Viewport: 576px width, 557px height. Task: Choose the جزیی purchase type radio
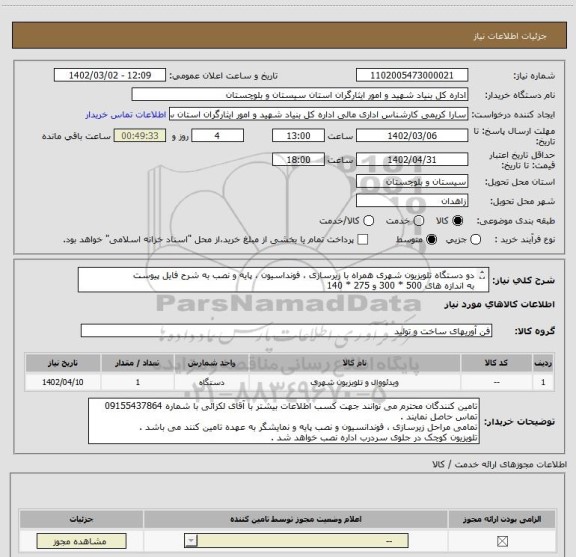pyautogui.click(x=475, y=240)
